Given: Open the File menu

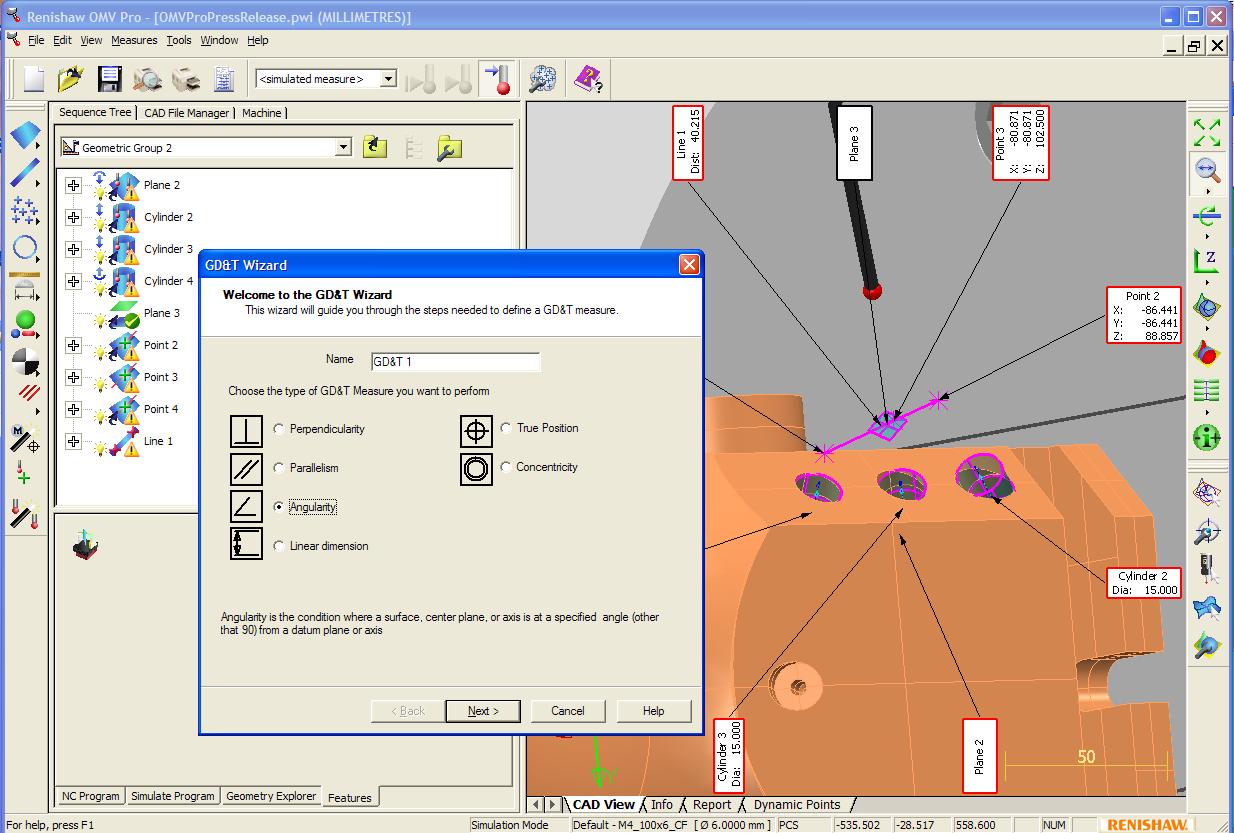Looking at the screenshot, I should 36,40.
